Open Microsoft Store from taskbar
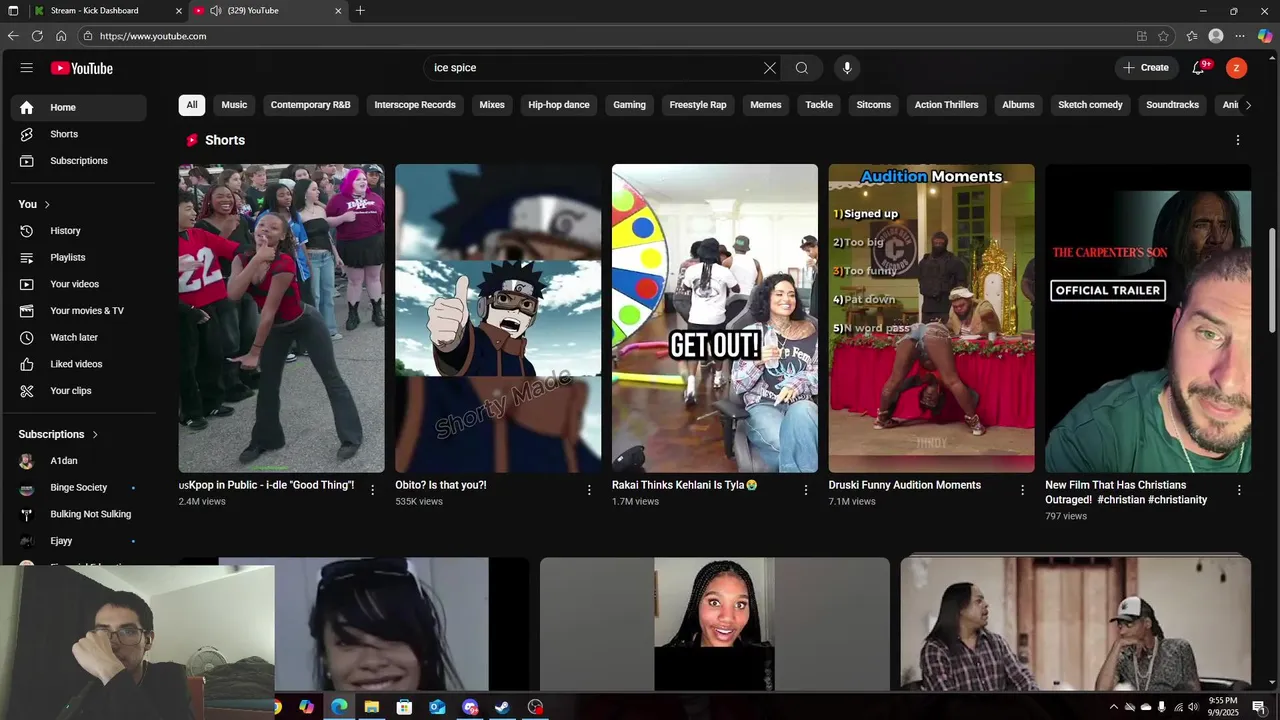Screen dimensions: 1280x720 pos(404,707)
